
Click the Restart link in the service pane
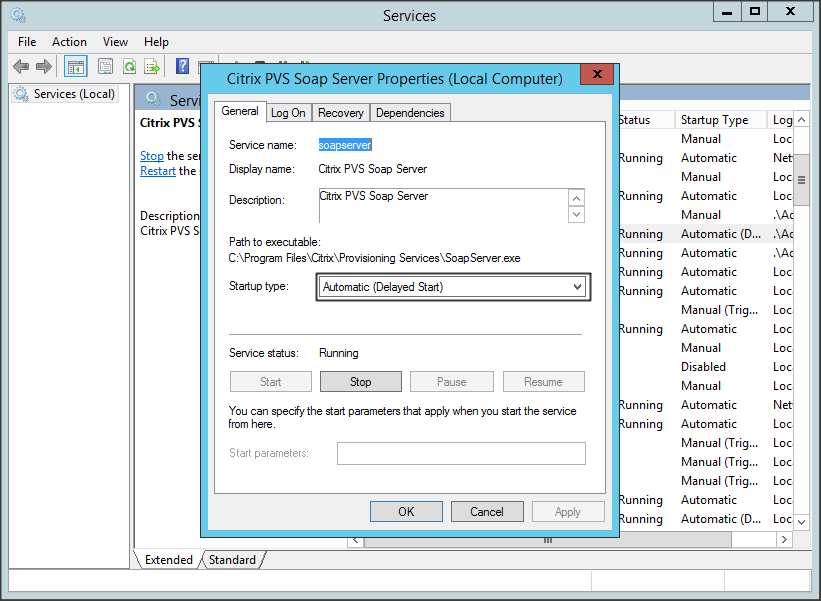point(157,170)
